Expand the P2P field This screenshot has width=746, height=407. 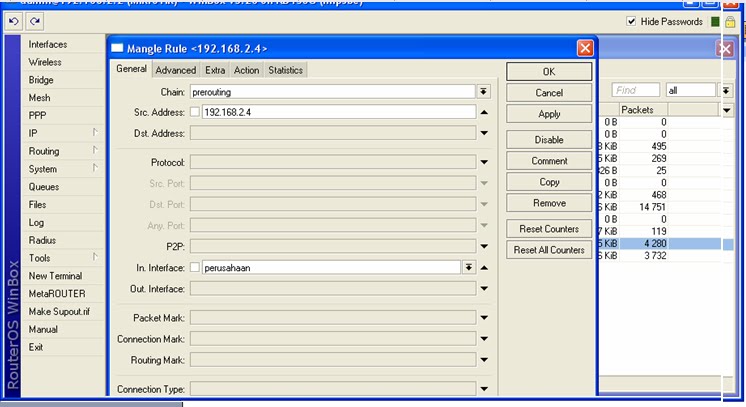484,247
